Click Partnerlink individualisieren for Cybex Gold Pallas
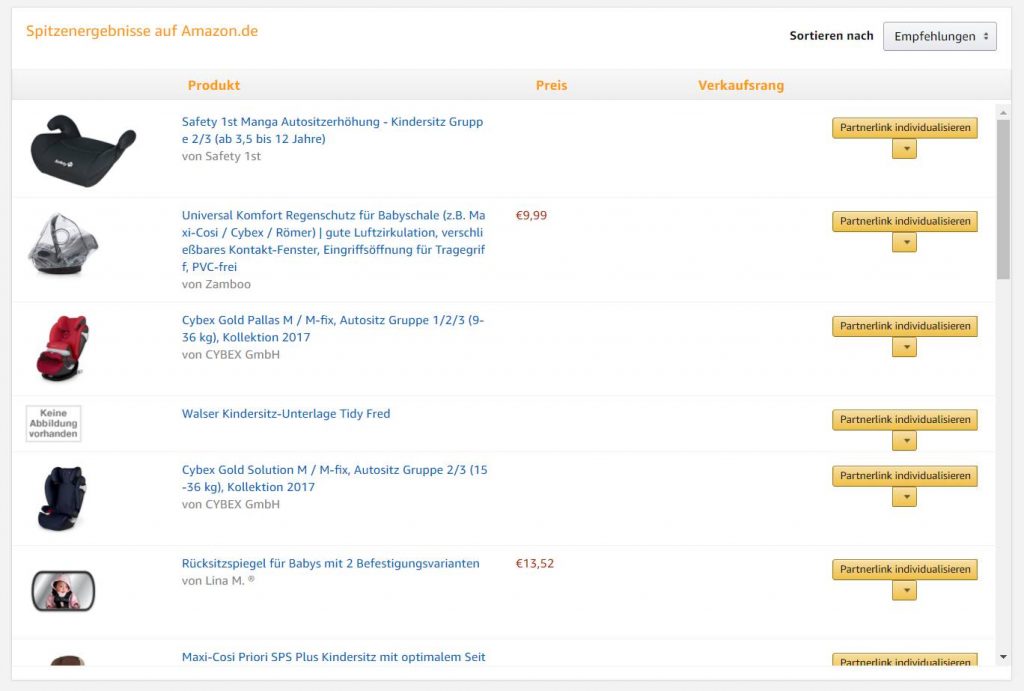This screenshot has width=1024, height=691. point(904,325)
